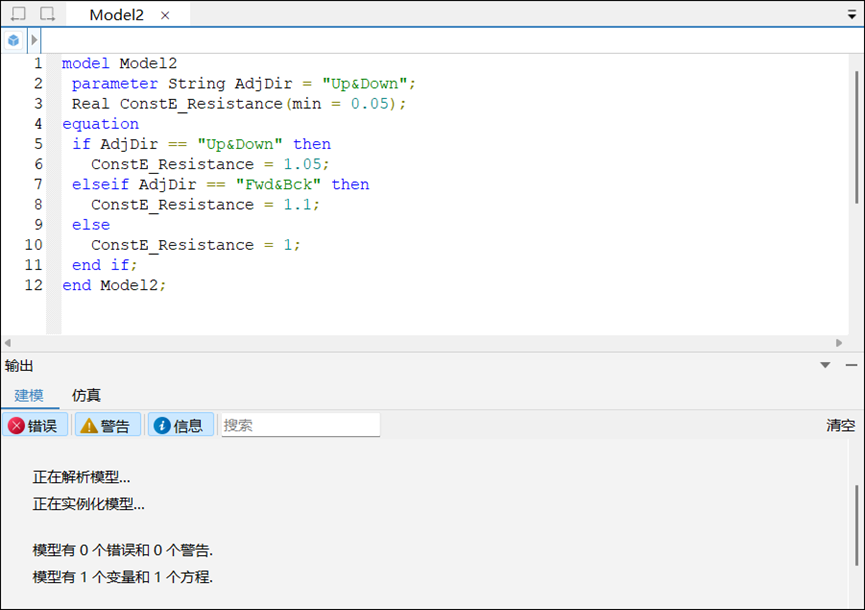Click the output panel vertical scrollbar
Image resolution: width=865 pixels, height=610 pixels.
pyautogui.click(x=856, y=525)
